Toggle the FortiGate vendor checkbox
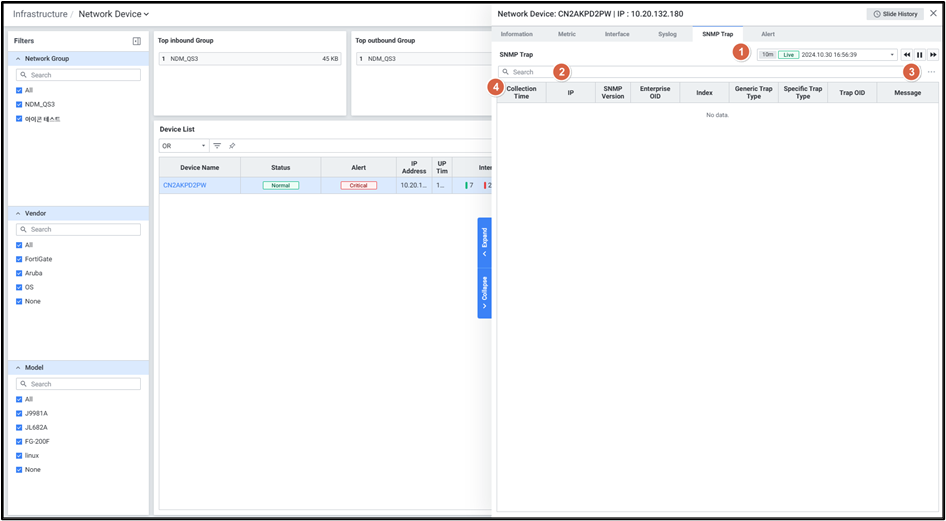 coord(19,259)
